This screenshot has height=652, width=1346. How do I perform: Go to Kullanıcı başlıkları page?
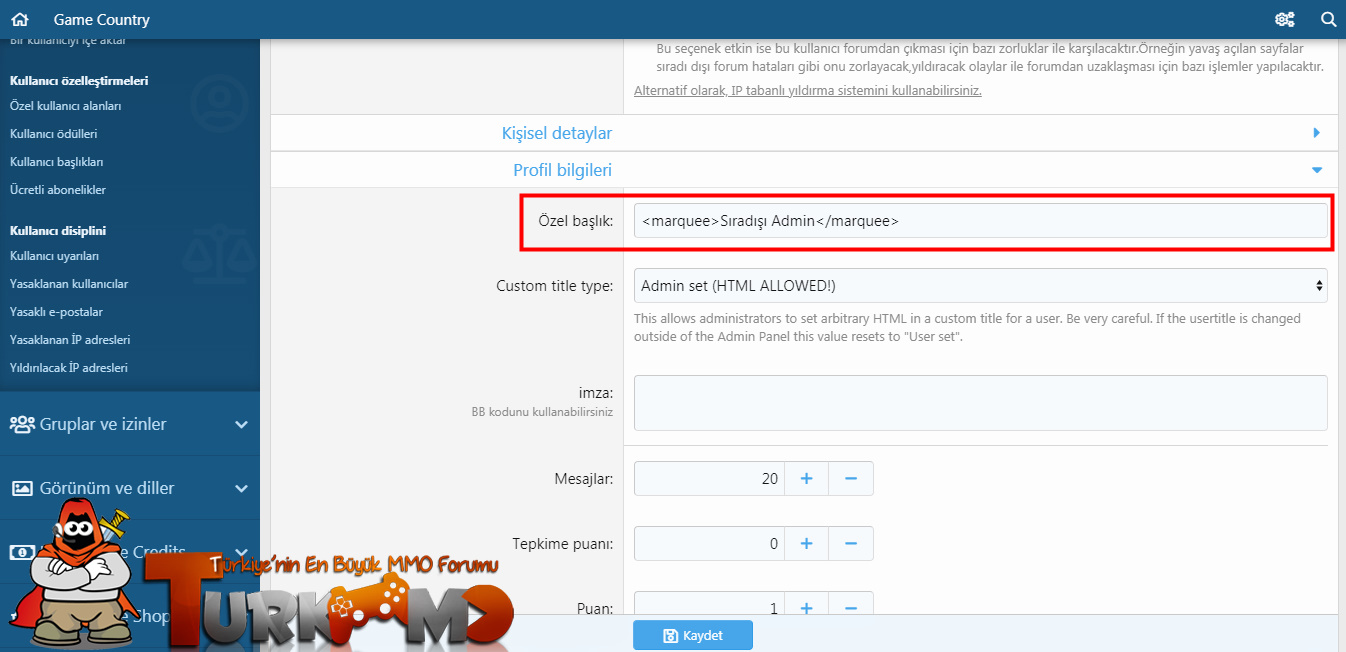point(57,162)
